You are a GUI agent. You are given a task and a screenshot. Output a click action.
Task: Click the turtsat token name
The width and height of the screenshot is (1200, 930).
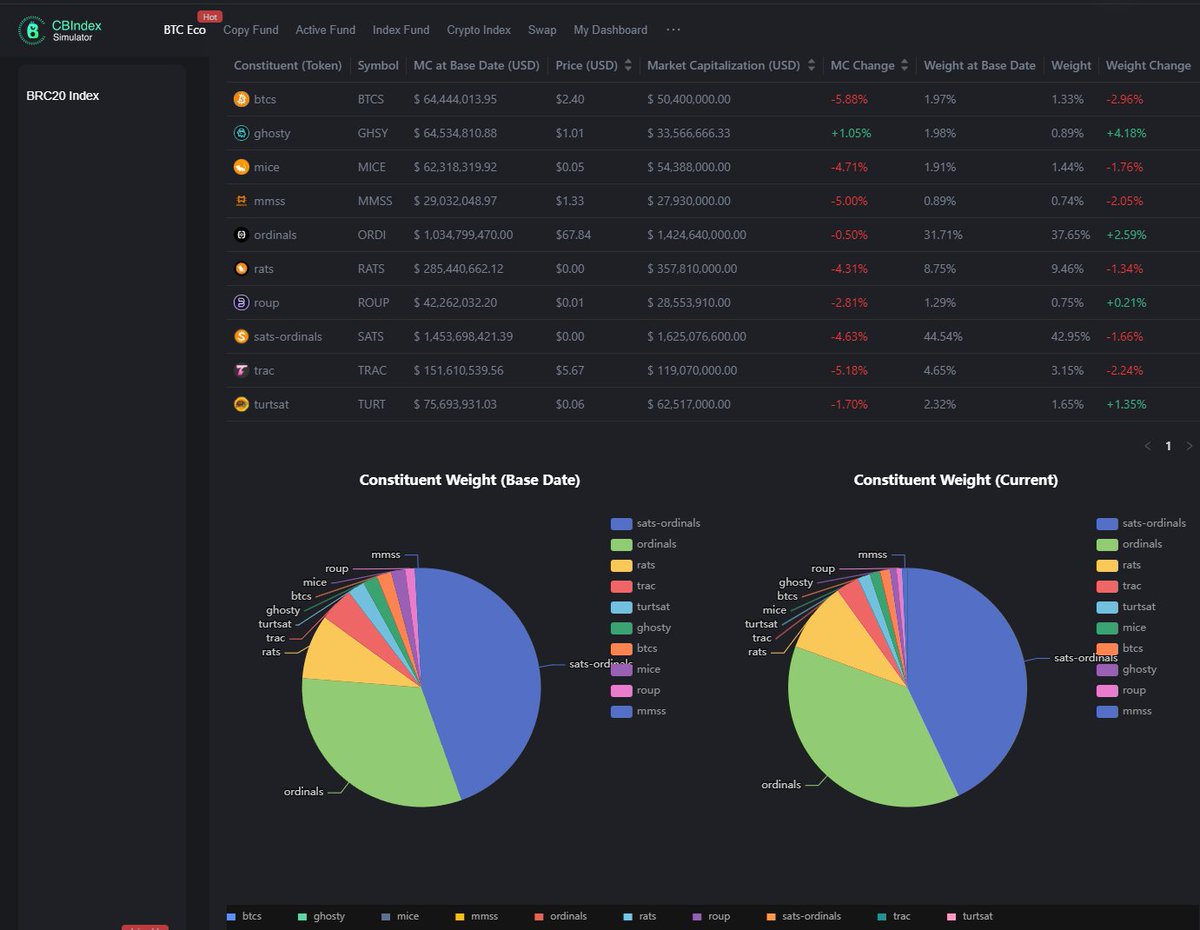273,405
